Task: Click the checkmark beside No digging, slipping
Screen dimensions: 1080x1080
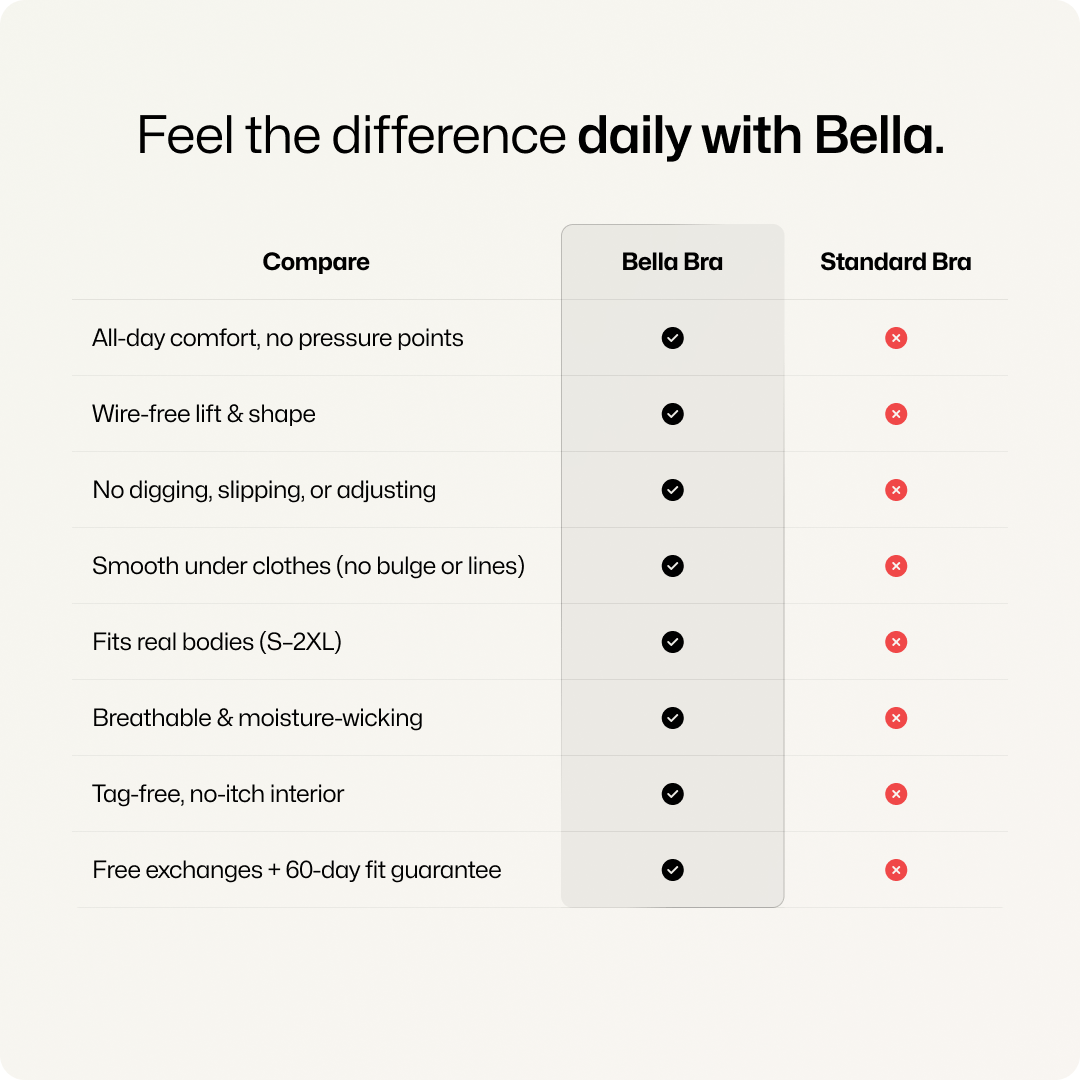Action: pyautogui.click(x=673, y=490)
